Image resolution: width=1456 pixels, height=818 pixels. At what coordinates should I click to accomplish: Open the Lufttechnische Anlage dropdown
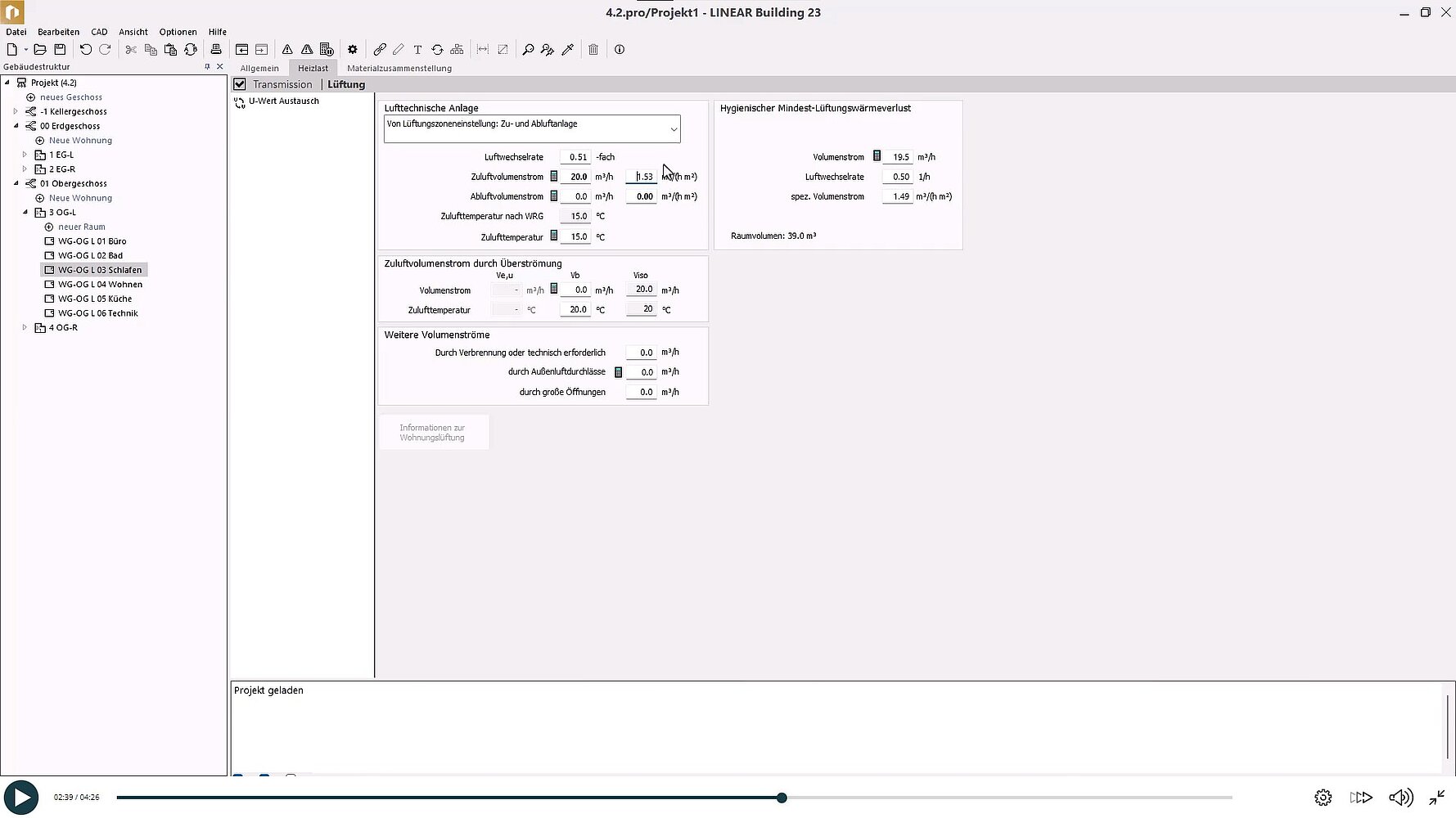[x=674, y=129]
